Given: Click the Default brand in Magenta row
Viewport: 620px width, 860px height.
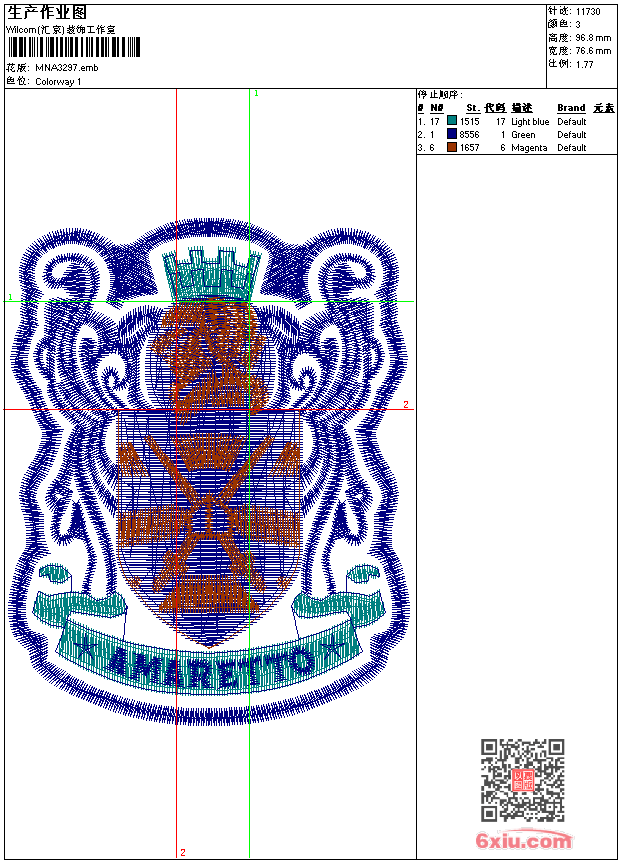Looking at the screenshot, I should [x=572, y=148].
